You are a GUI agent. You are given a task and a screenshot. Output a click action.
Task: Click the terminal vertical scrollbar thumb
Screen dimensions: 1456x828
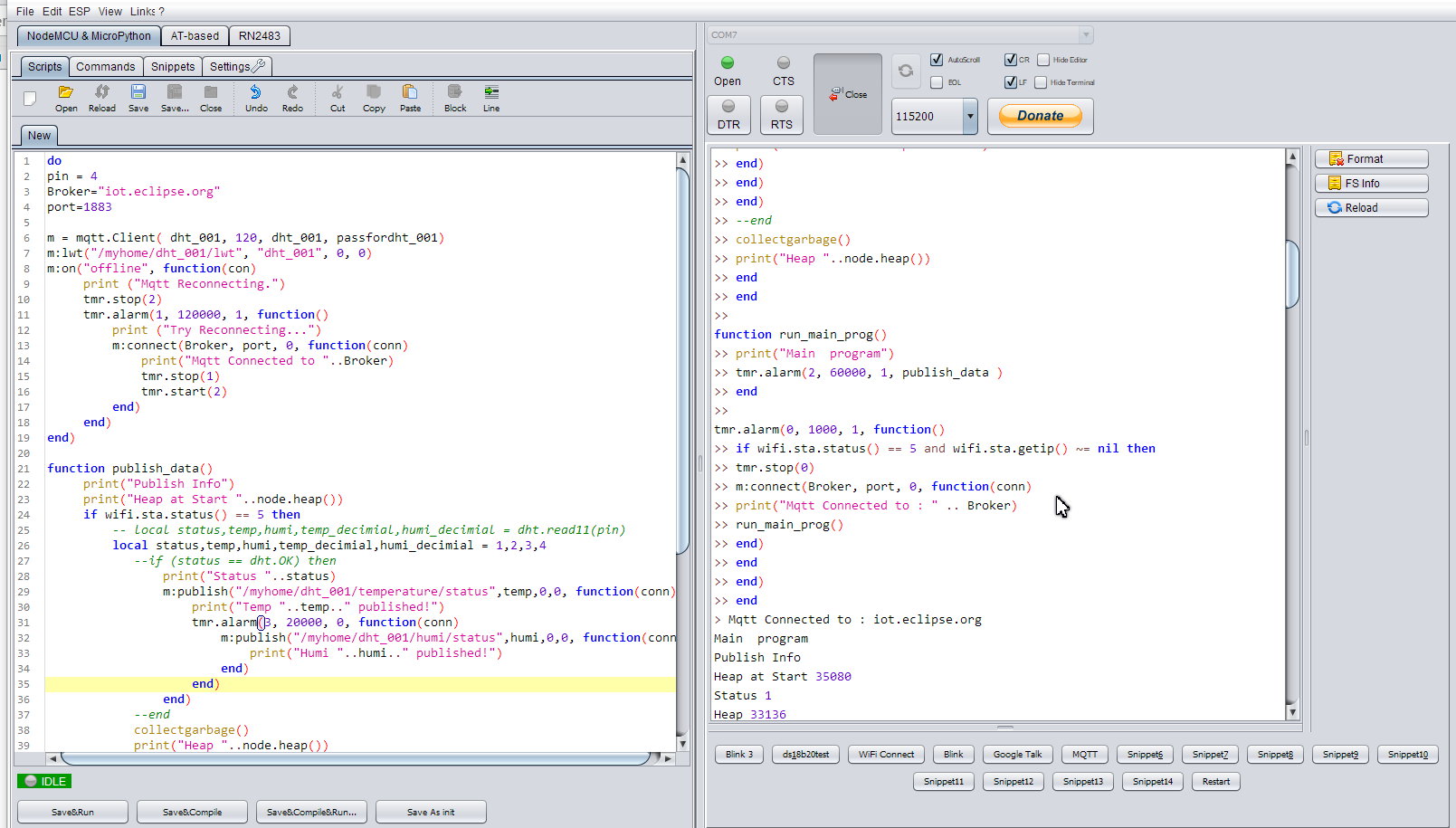click(x=1292, y=273)
